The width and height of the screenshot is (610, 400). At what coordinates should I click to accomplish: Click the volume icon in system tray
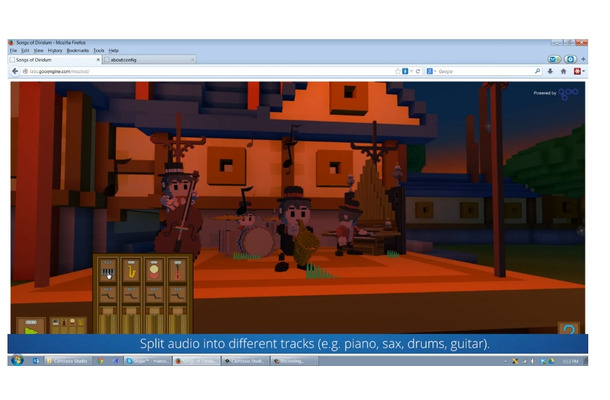(533, 361)
